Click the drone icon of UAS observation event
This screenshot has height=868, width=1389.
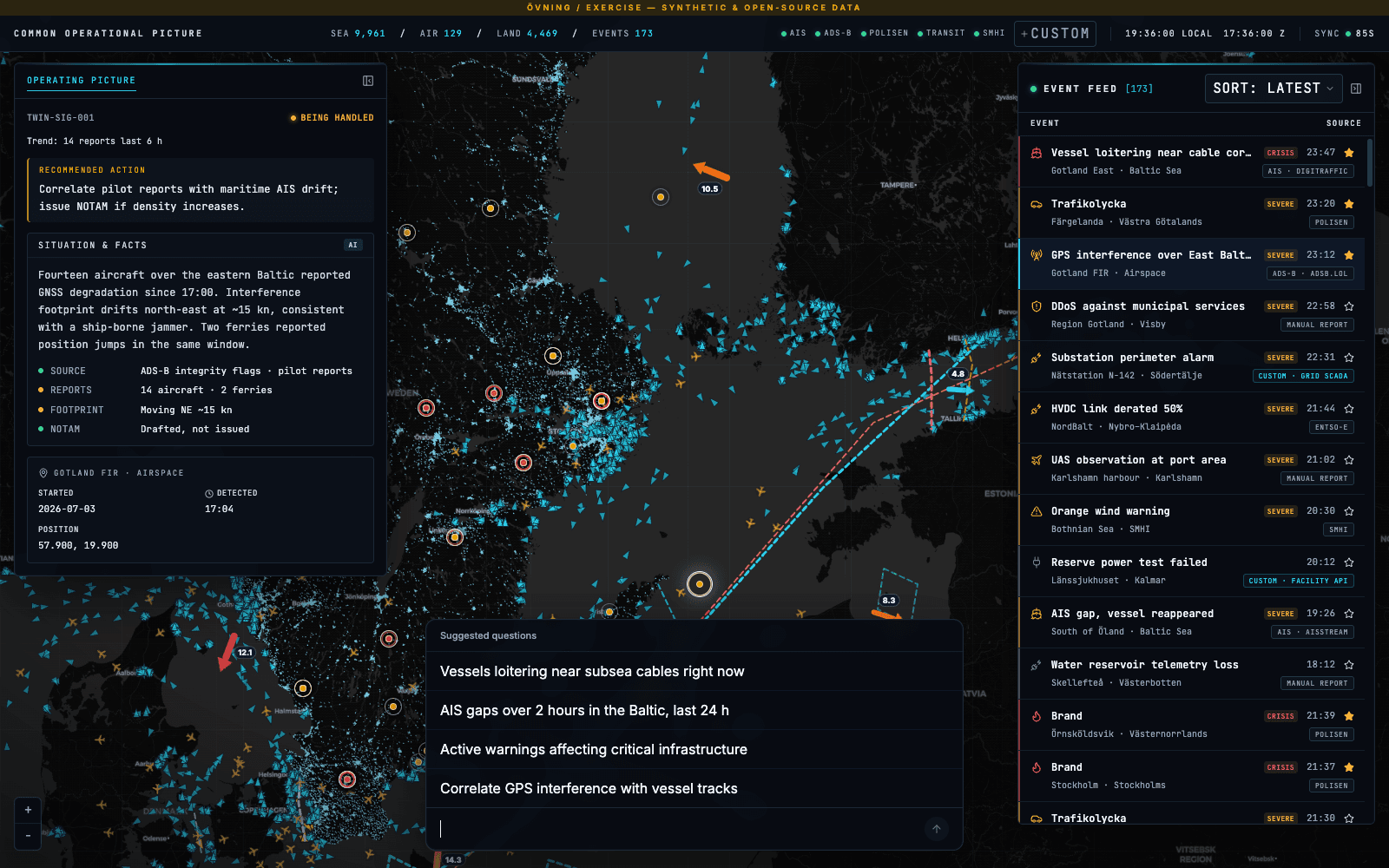pyautogui.click(x=1036, y=460)
